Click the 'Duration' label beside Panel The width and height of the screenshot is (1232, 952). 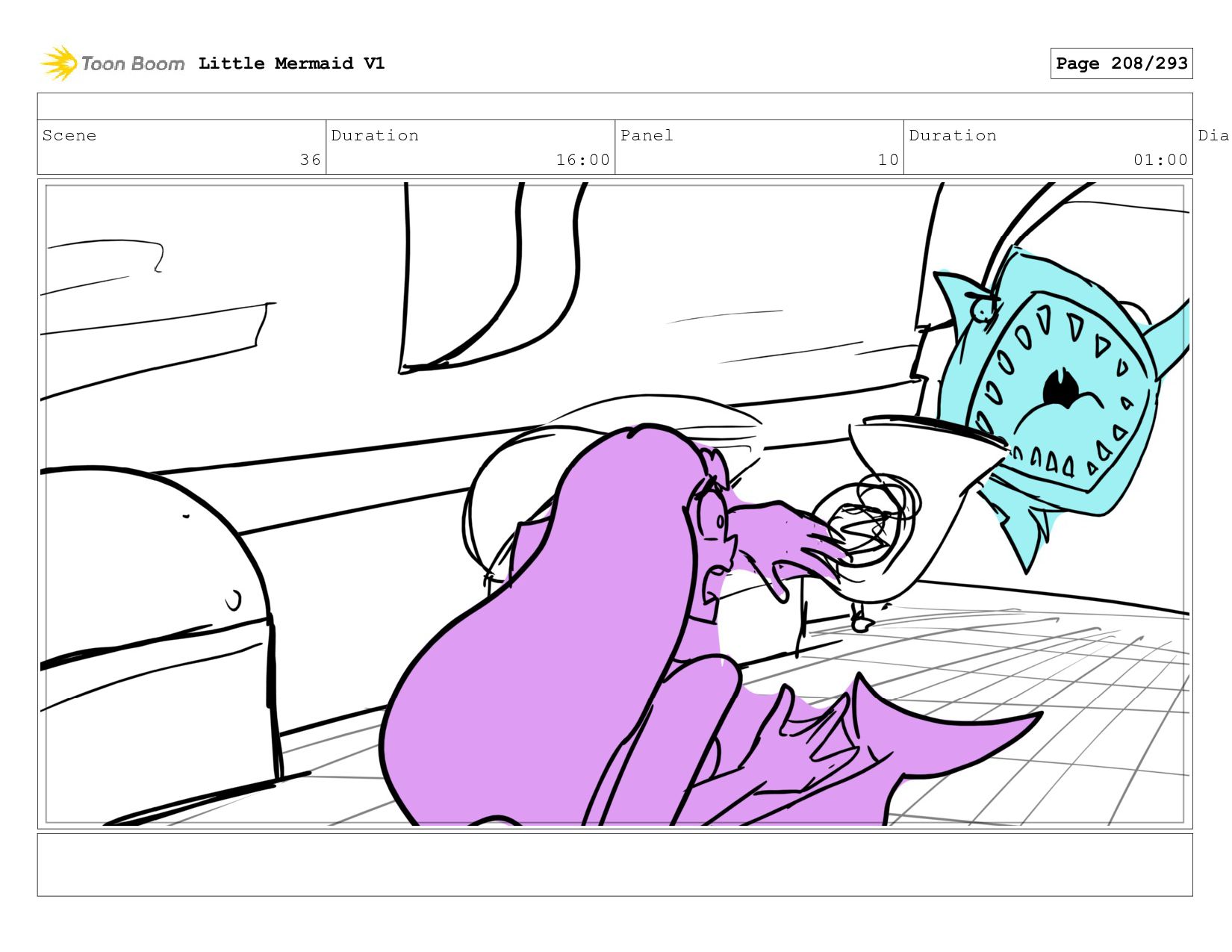pos(953,135)
